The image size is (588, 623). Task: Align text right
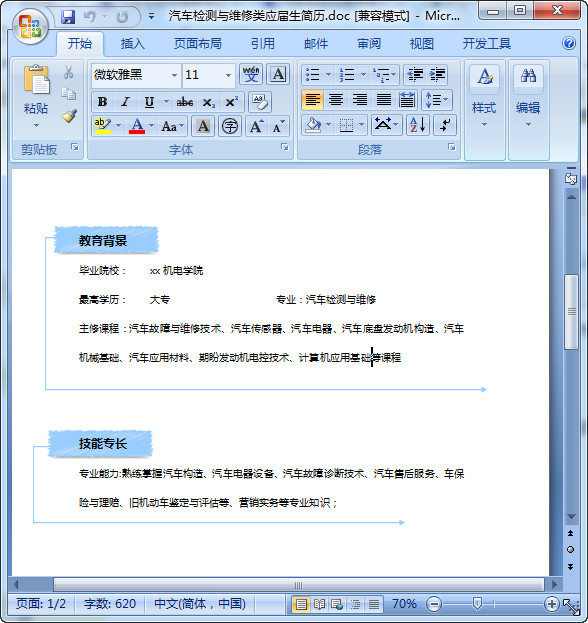point(360,100)
